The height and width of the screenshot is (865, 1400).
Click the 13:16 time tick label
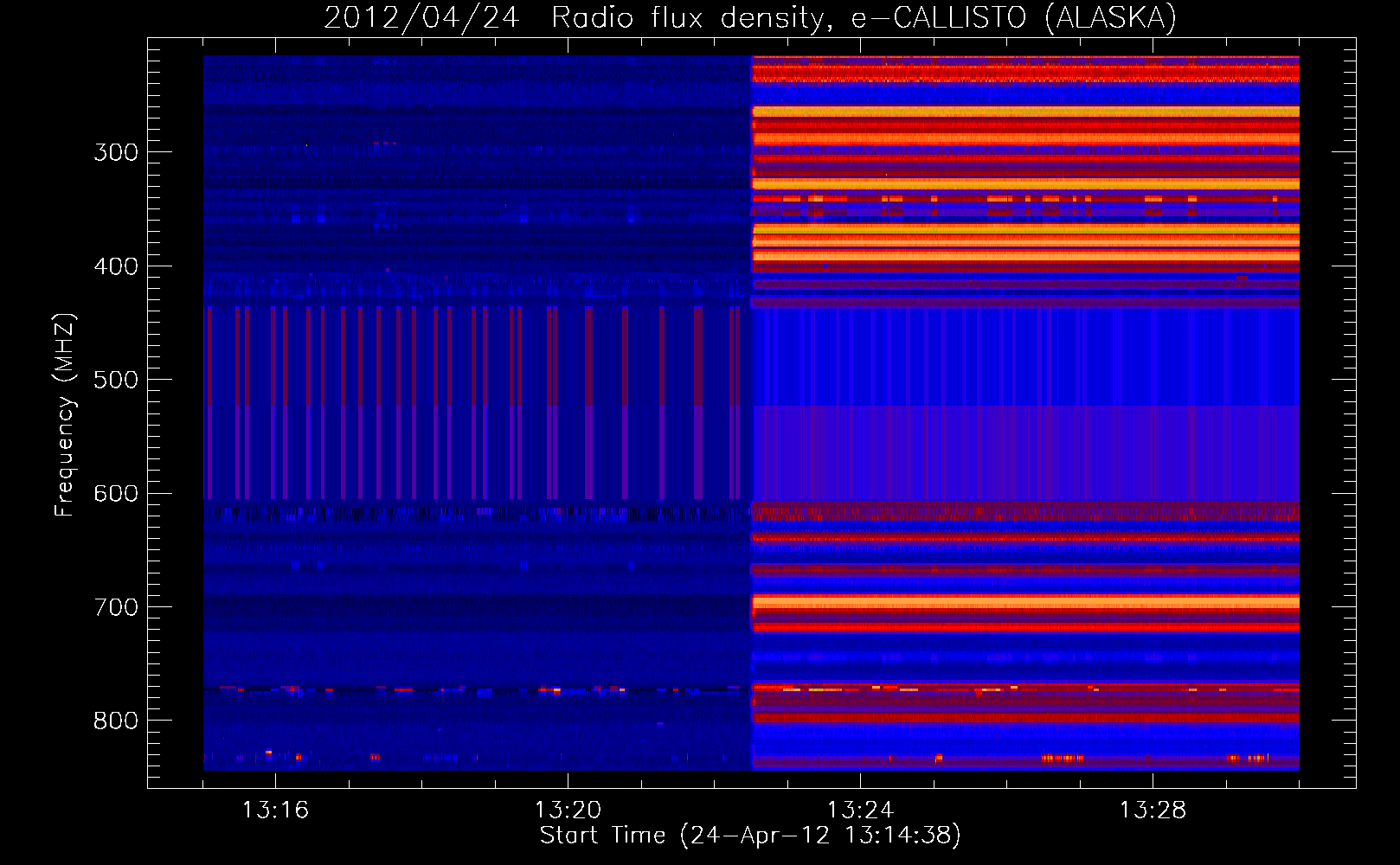[275, 810]
